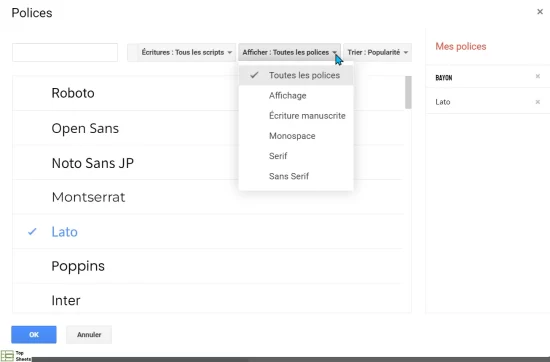Screen dimensions: 550x362
Task: Select the Poppins font
Action: pyautogui.click(x=208, y=266)
